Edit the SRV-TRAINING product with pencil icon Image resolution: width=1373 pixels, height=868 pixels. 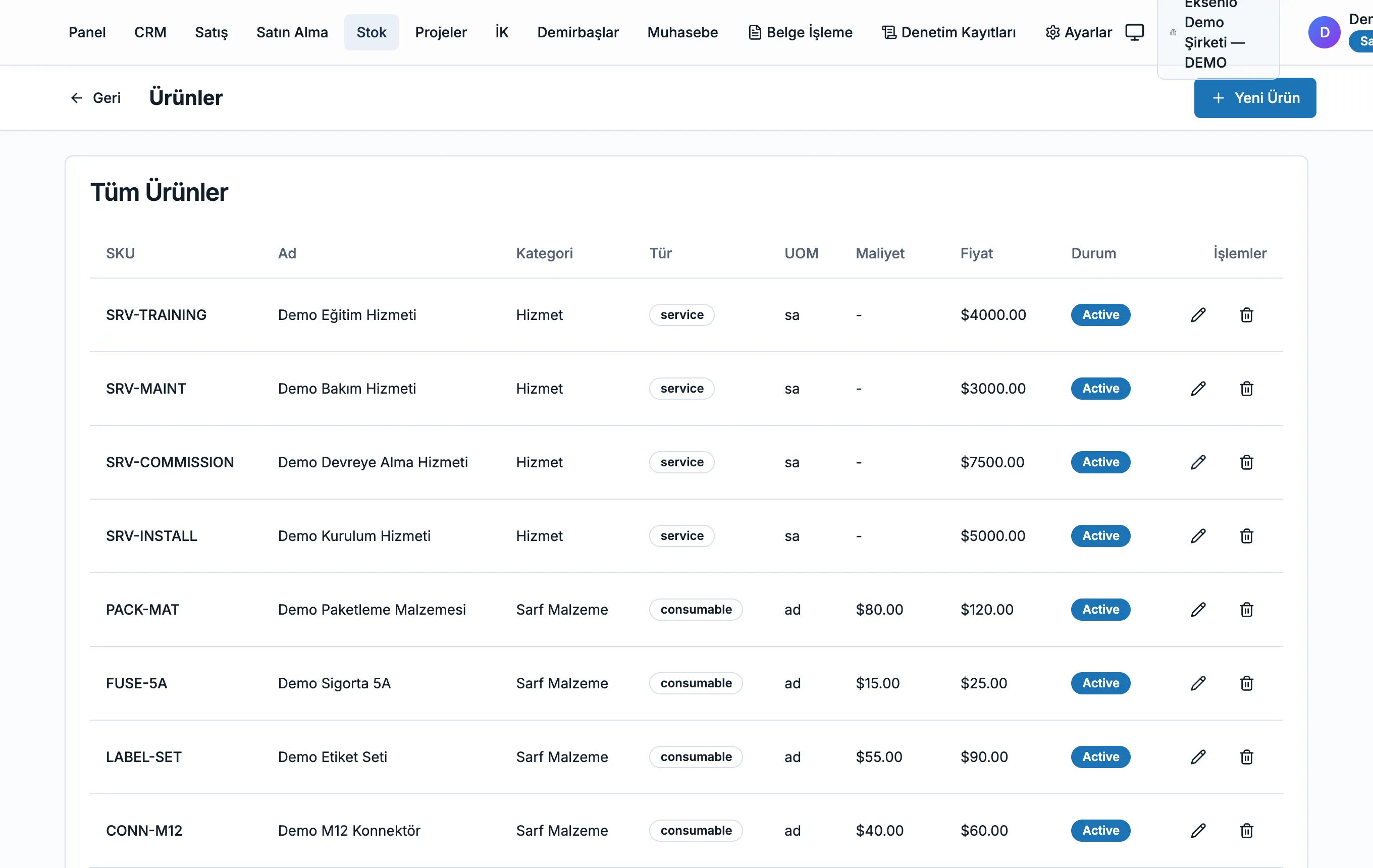(x=1198, y=314)
